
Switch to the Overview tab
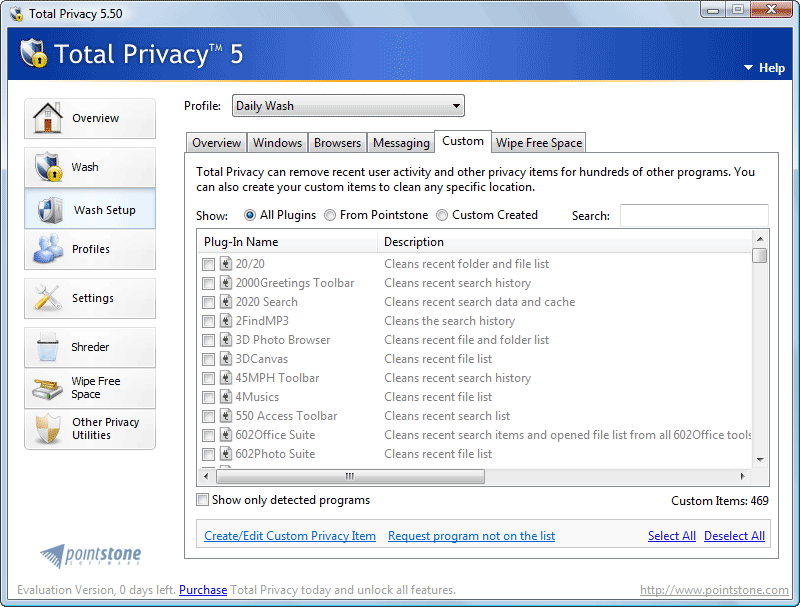[216, 142]
